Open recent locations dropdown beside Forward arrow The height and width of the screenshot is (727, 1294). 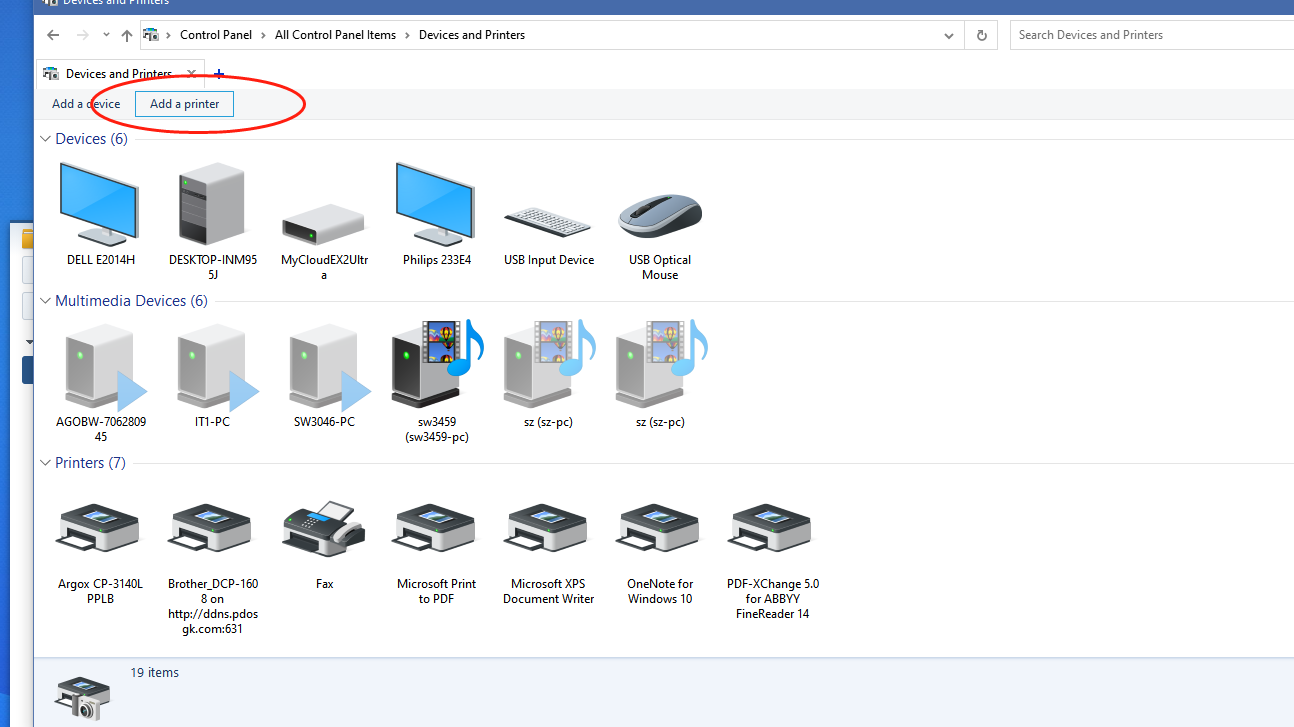(107, 36)
